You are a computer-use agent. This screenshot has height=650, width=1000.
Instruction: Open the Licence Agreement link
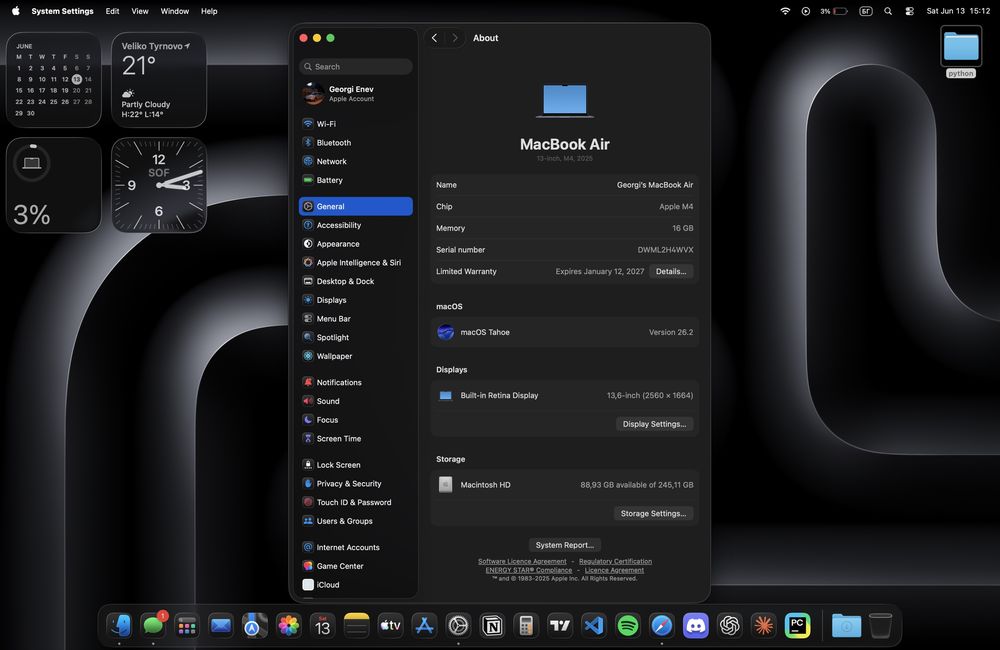pyautogui.click(x=614, y=570)
